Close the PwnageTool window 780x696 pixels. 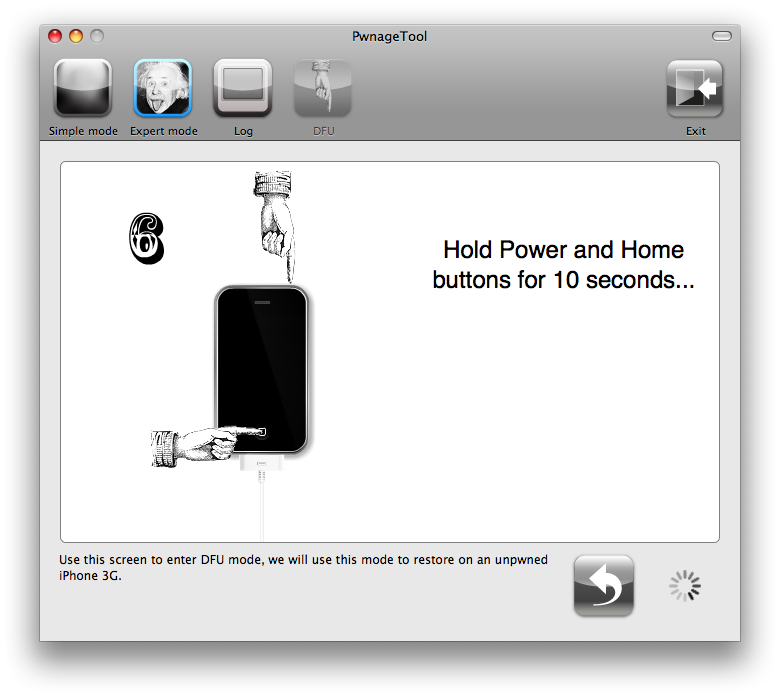[55, 36]
